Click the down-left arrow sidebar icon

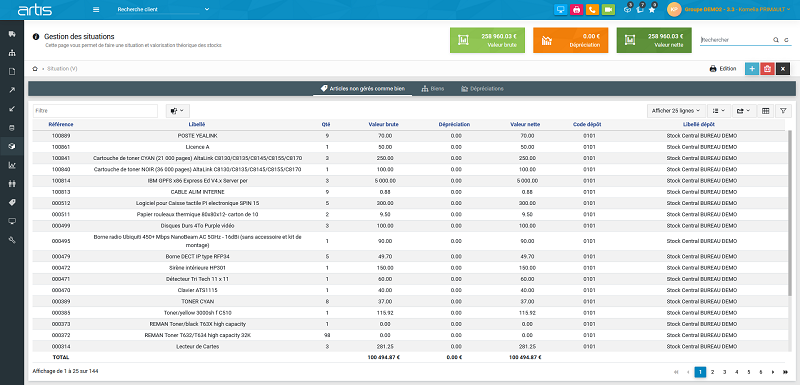coord(12,109)
